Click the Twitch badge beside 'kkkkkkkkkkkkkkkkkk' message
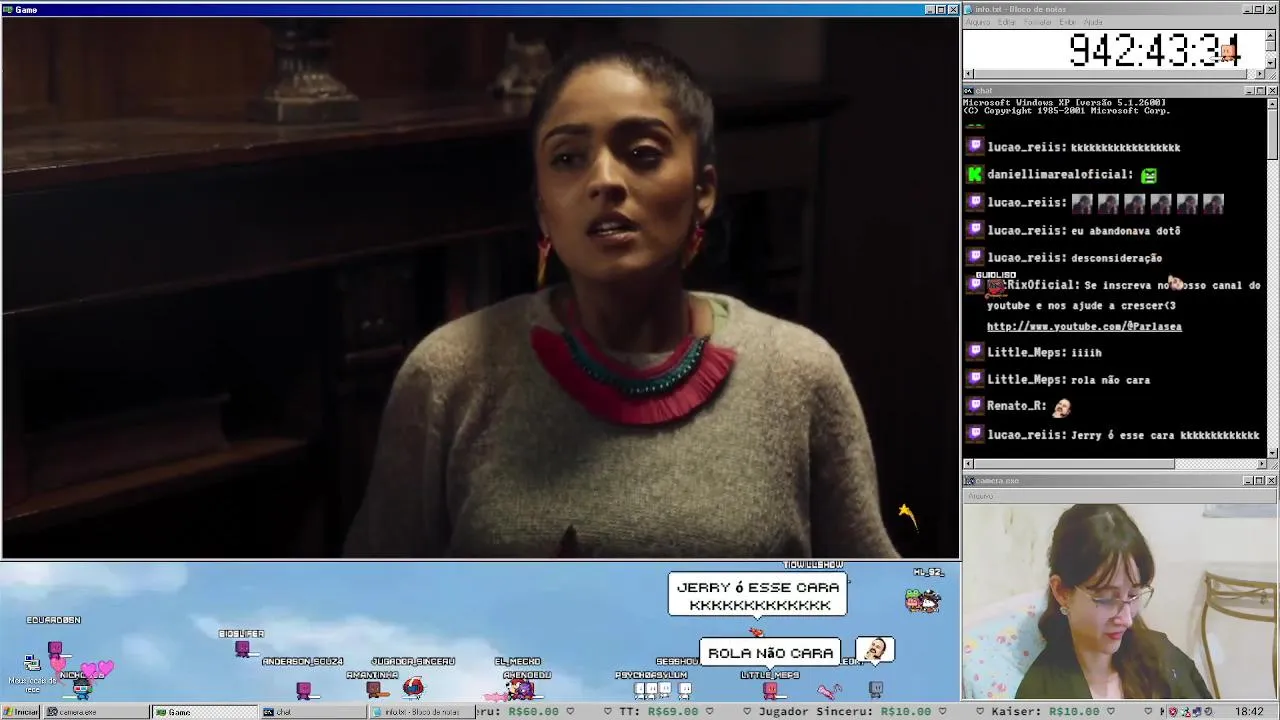1280x720 pixels. (975, 146)
